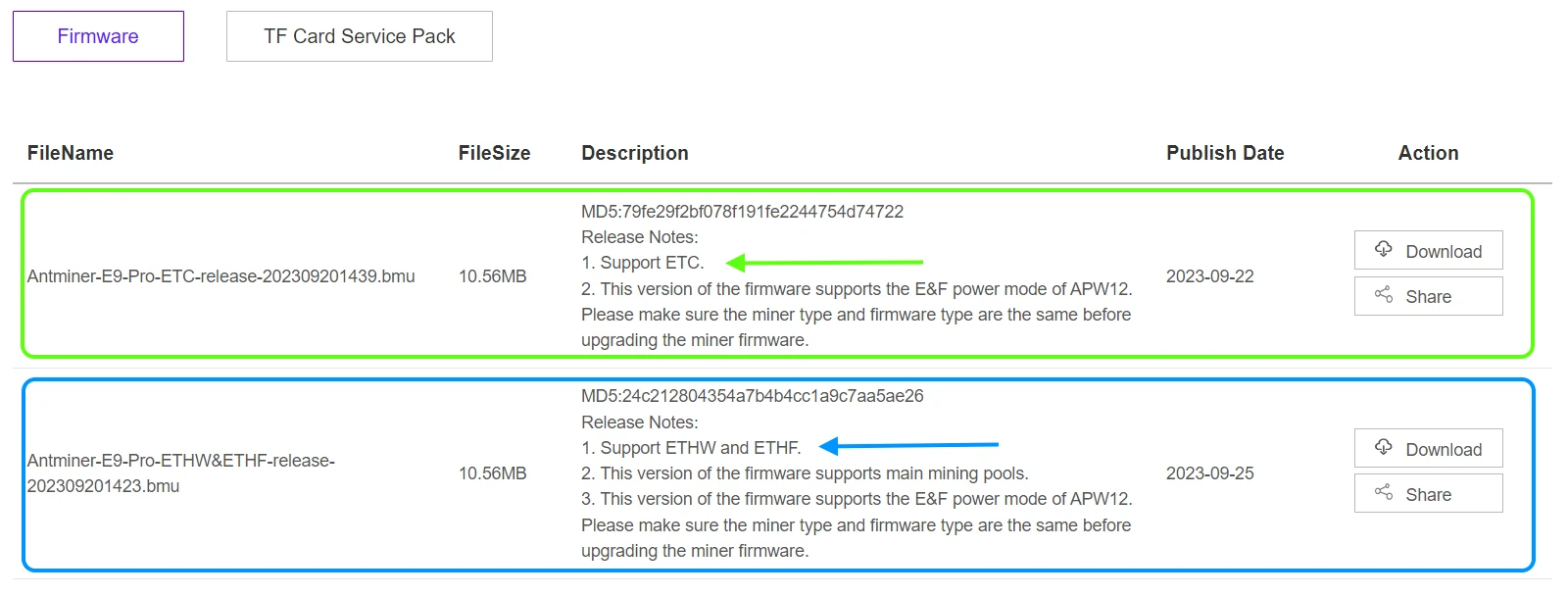Click cloud download icon for ETC firmware
The image size is (1568, 596).
(x=1384, y=249)
